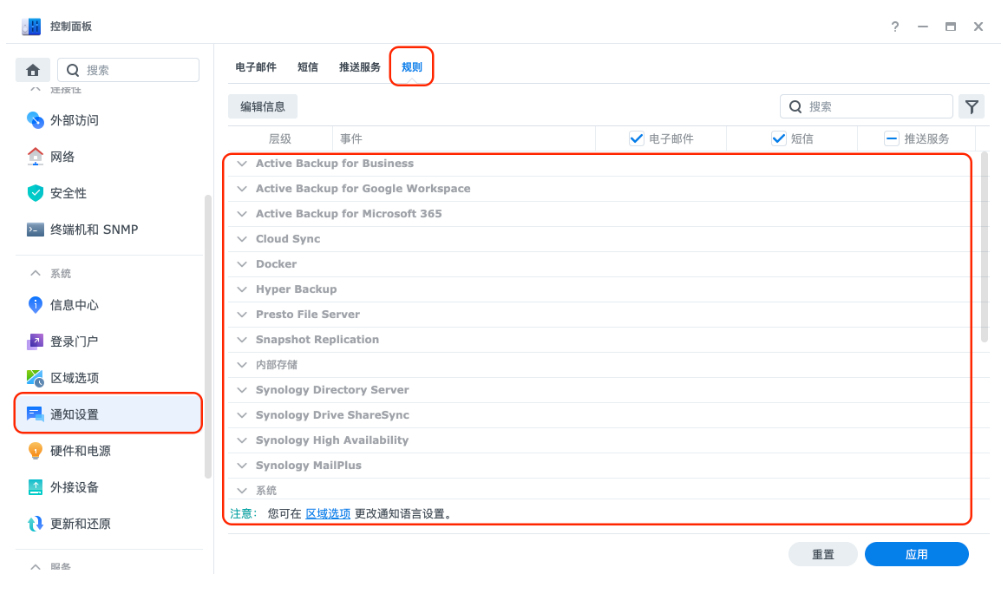Expand Synology Directory Server group
Viewport: 1005px width, 592px height.
[x=242, y=390]
